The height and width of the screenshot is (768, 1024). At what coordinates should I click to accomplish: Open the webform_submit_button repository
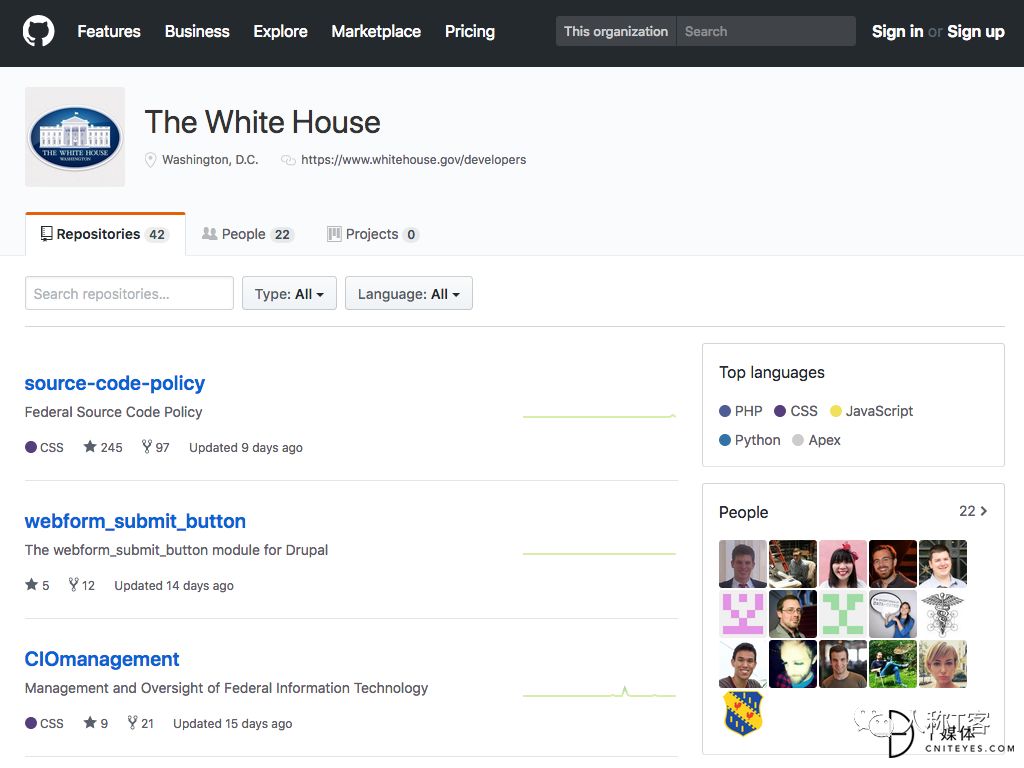point(135,521)
